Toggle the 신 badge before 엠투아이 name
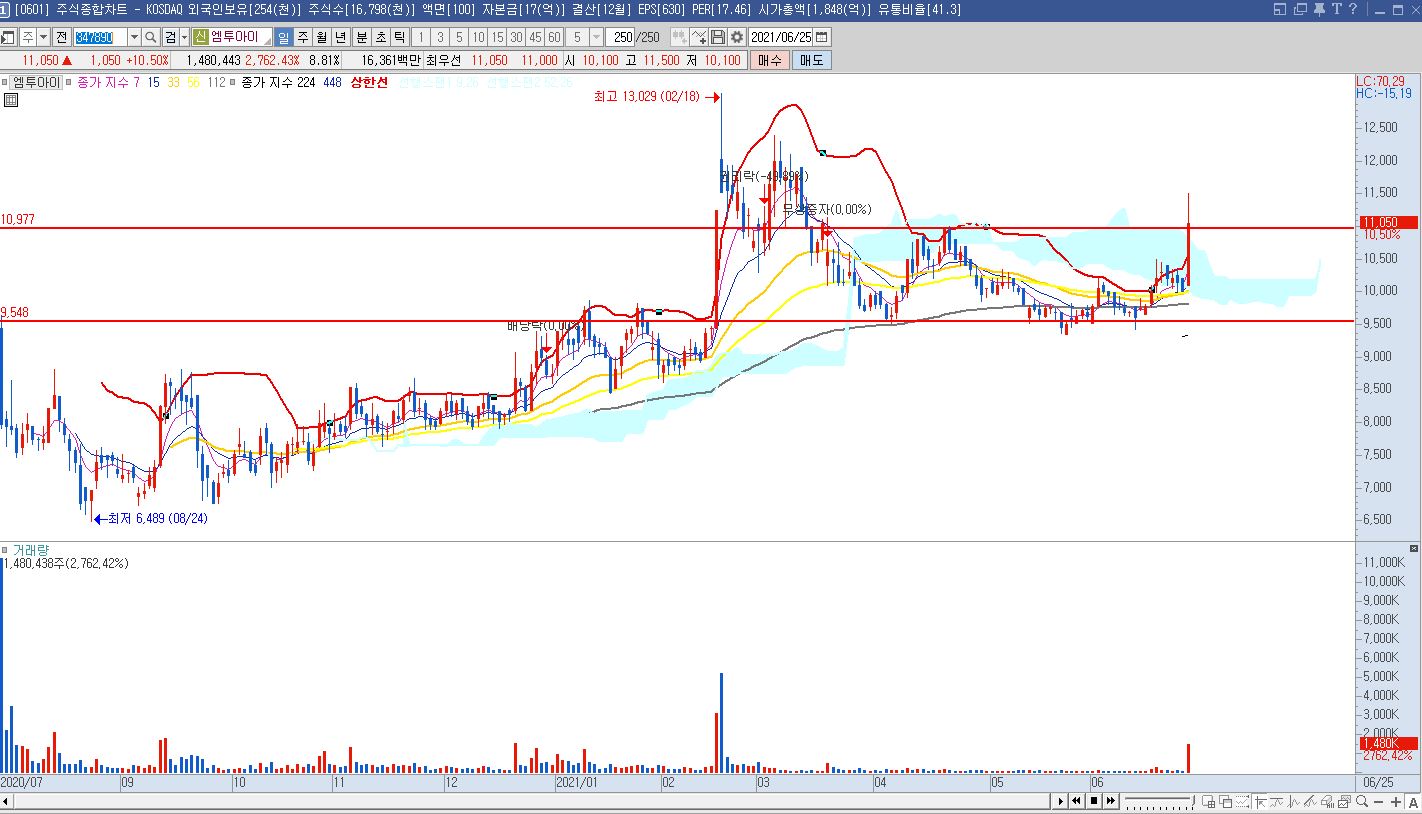Image resolution: width=1422 pixels, height=814 pixels. coord(200,37)
